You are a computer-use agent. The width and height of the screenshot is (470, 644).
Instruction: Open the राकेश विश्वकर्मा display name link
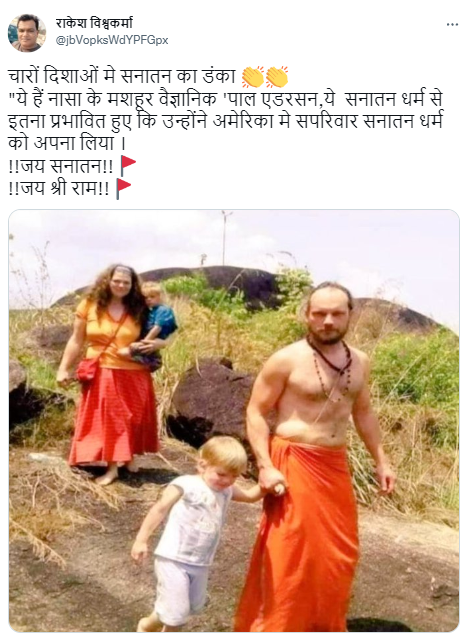(94, 23)
